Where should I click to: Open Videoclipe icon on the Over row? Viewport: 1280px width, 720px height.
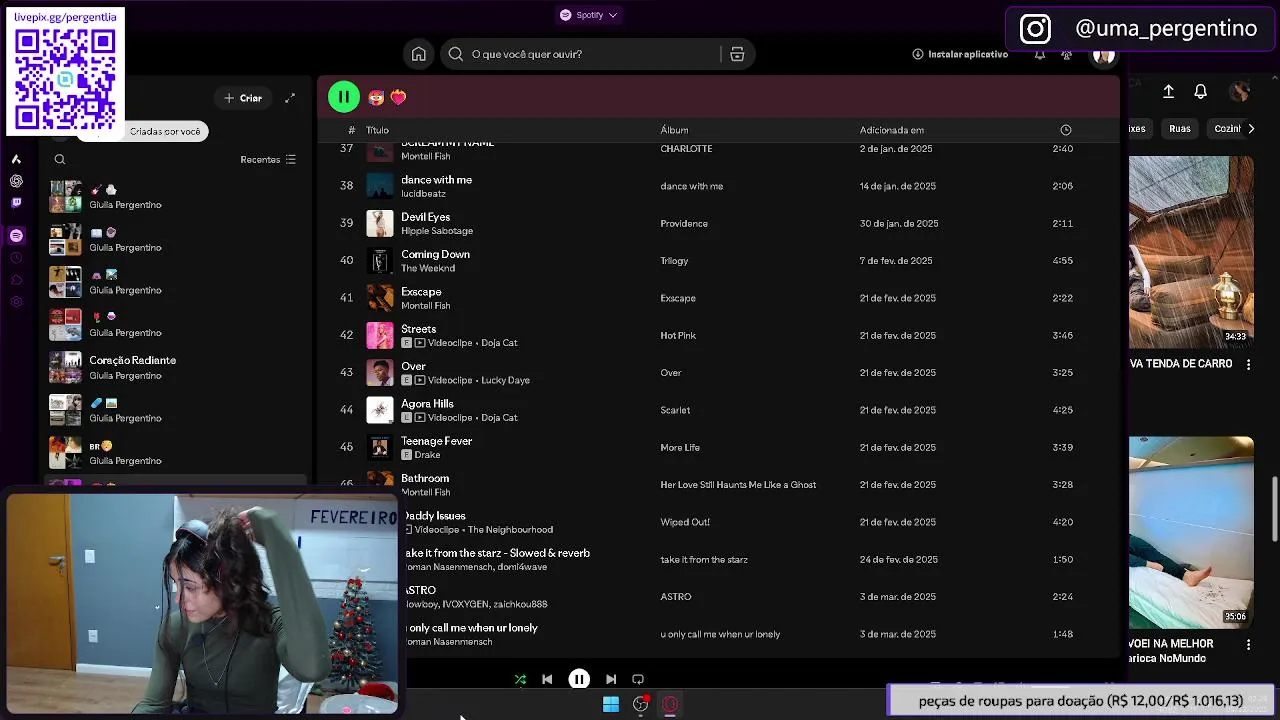[420, 380]
